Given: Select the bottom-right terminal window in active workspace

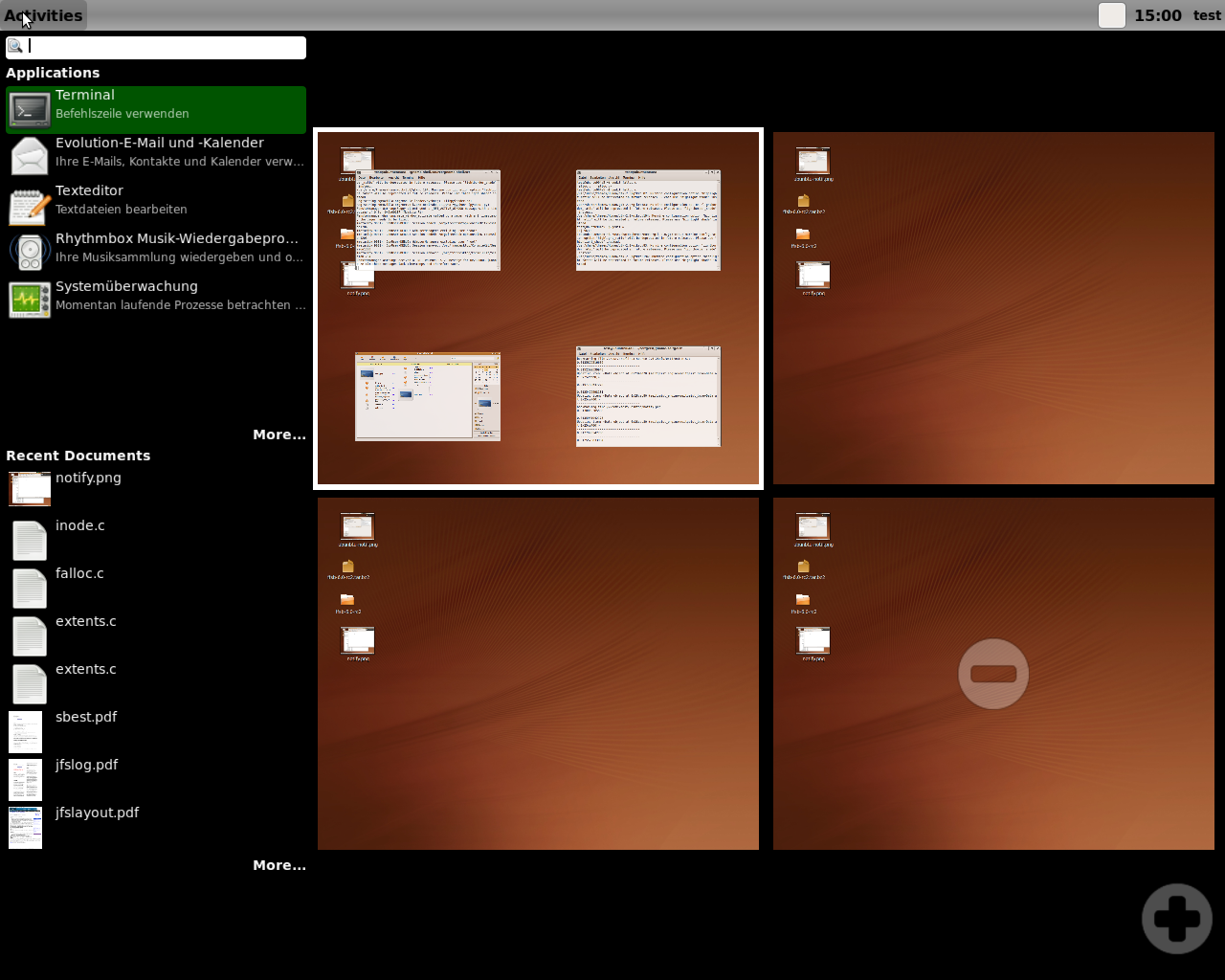Looking at the screenshot, I should (x=648, y=396).
